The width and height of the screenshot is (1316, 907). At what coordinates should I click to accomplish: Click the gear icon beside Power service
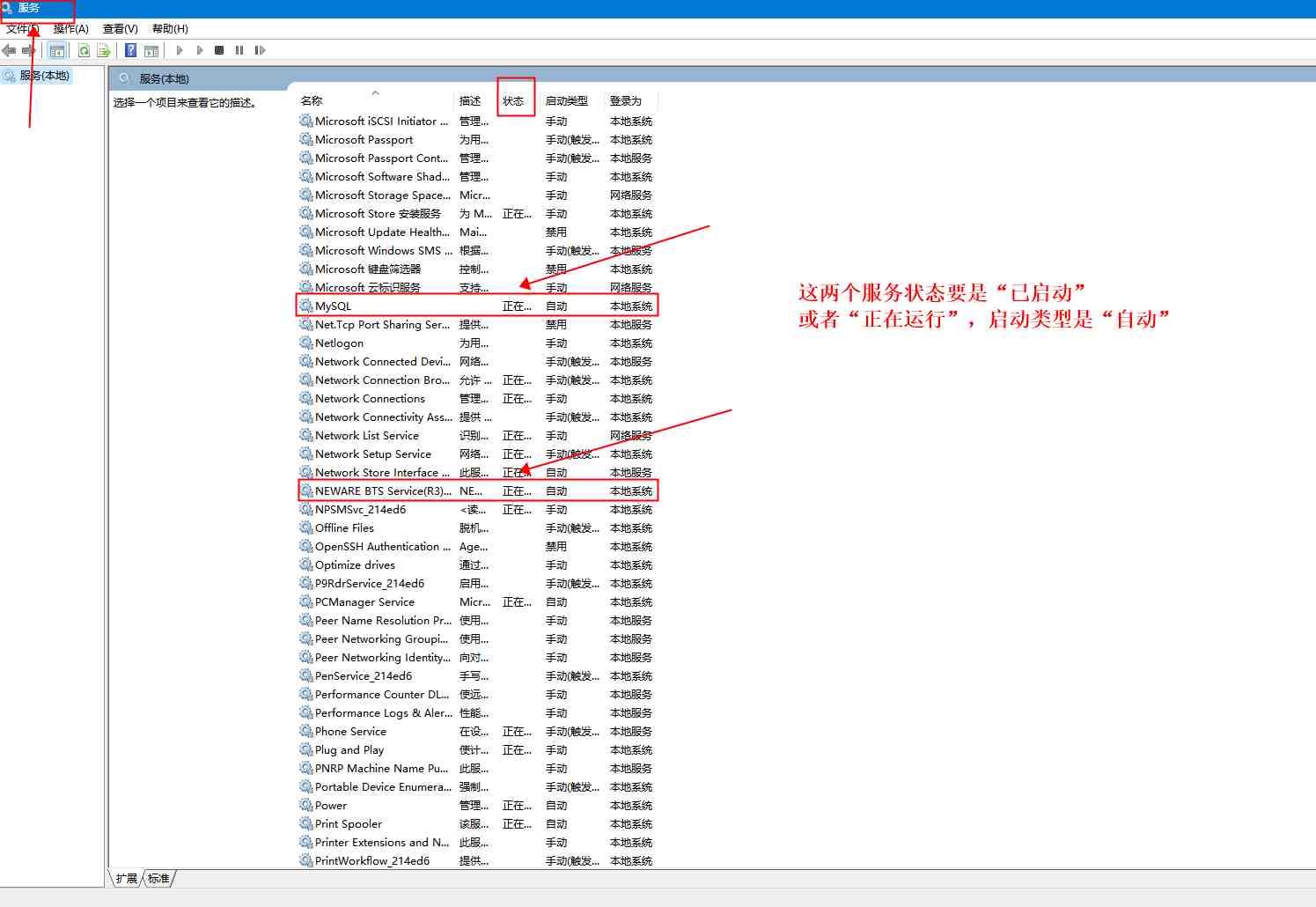coord(306,805)
